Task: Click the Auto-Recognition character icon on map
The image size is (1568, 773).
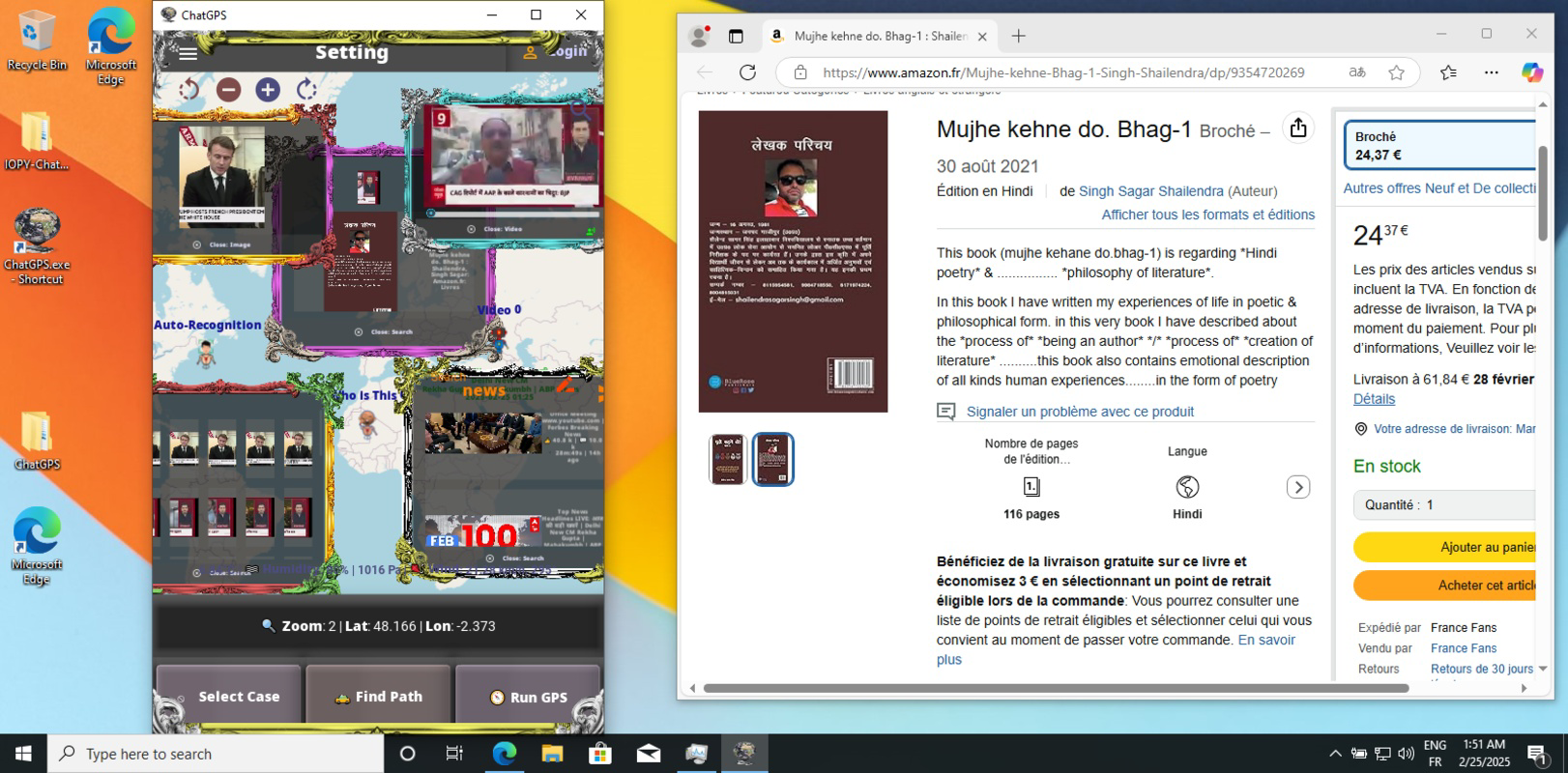Action: click(x=206, y=353)
